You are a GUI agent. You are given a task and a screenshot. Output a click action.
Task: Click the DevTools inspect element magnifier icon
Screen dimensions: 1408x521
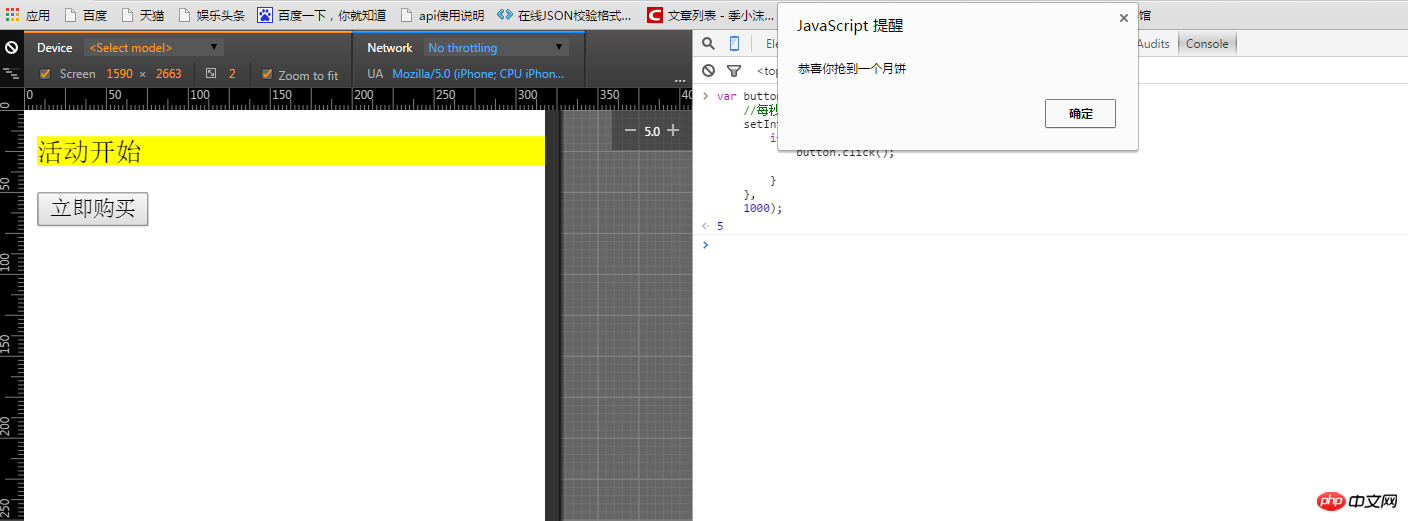[708, 43]
